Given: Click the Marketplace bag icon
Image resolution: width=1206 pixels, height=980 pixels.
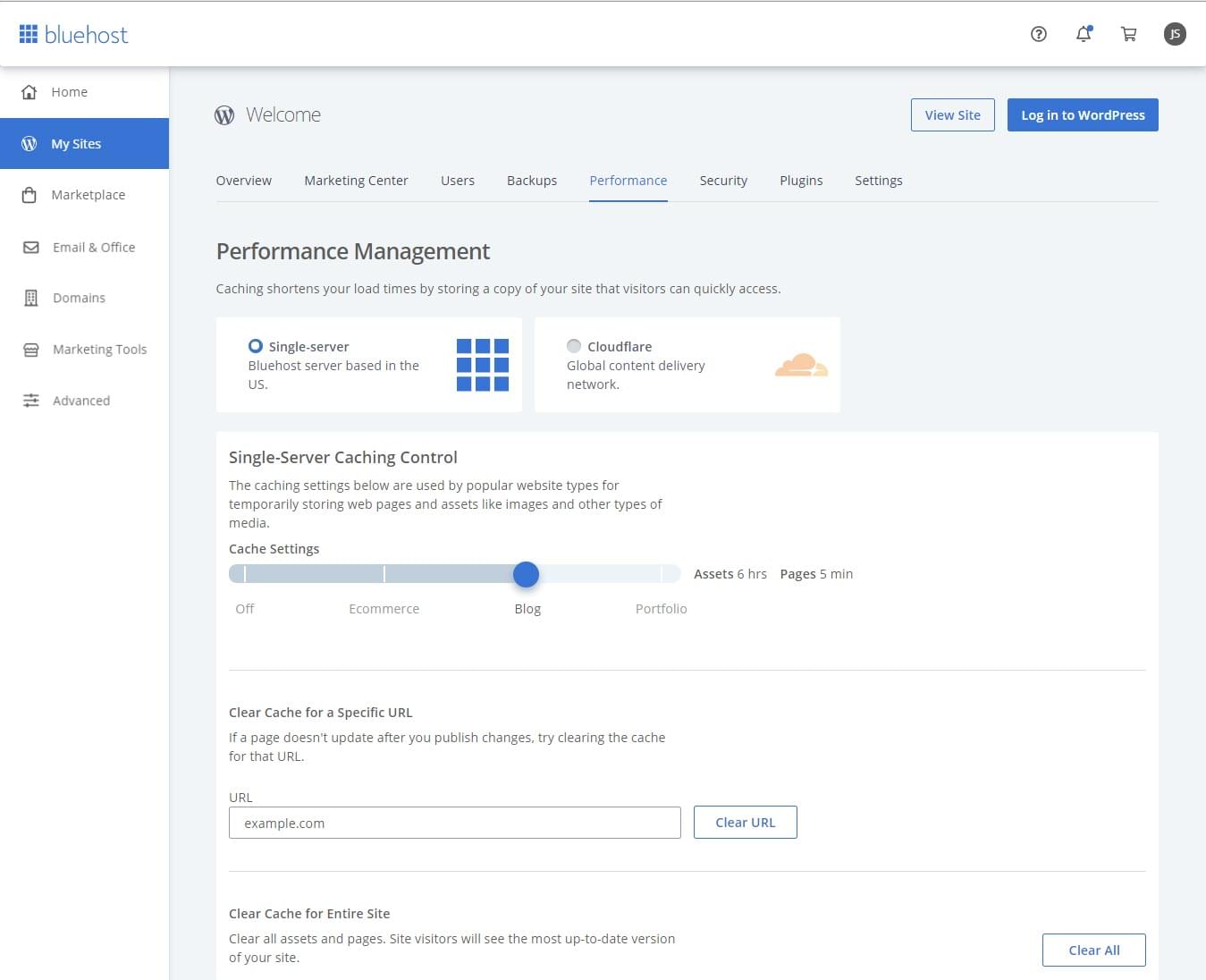Looking at the screenshot, I should [30, 195].
